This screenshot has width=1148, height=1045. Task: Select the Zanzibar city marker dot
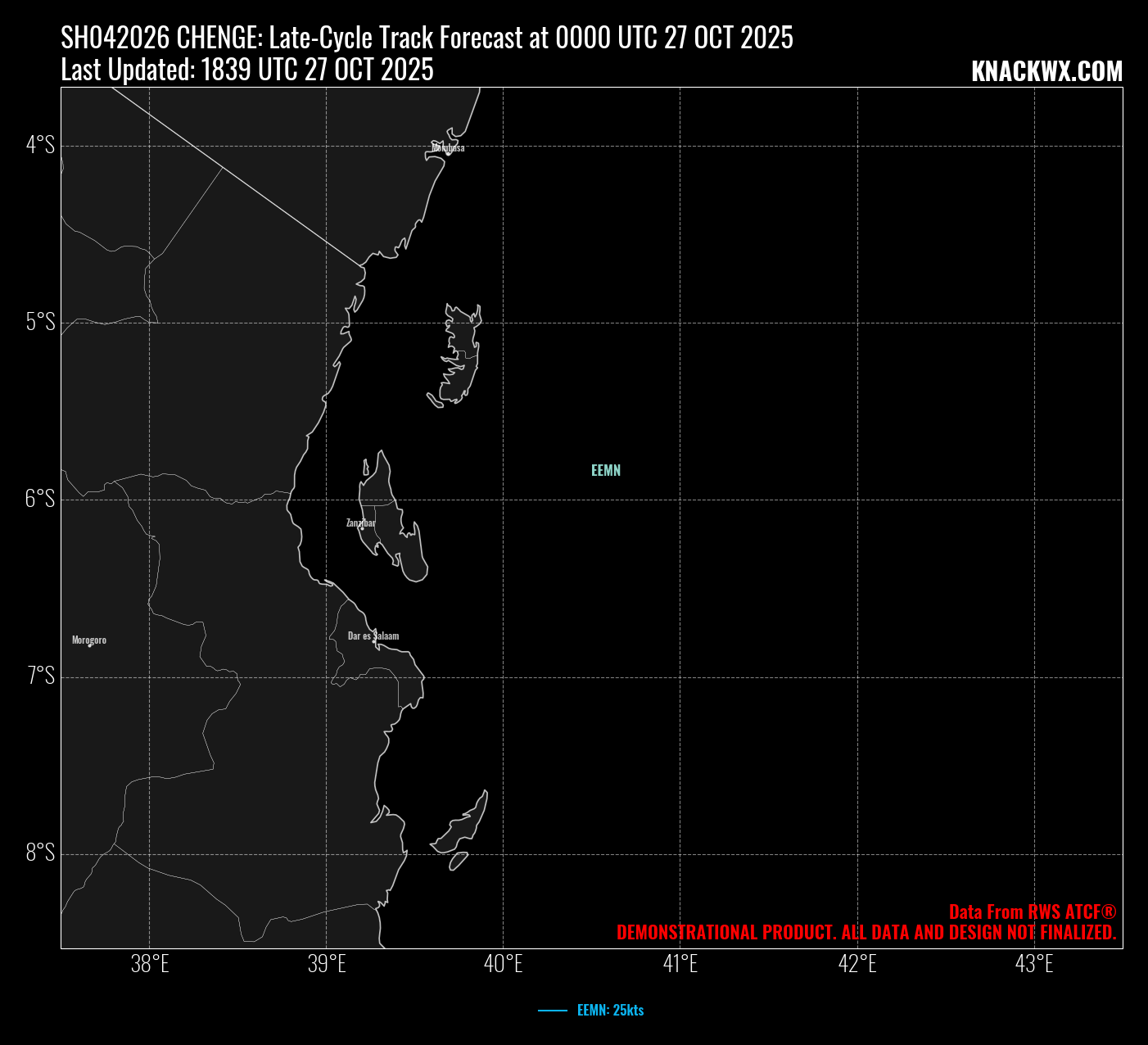pos(362,528)
